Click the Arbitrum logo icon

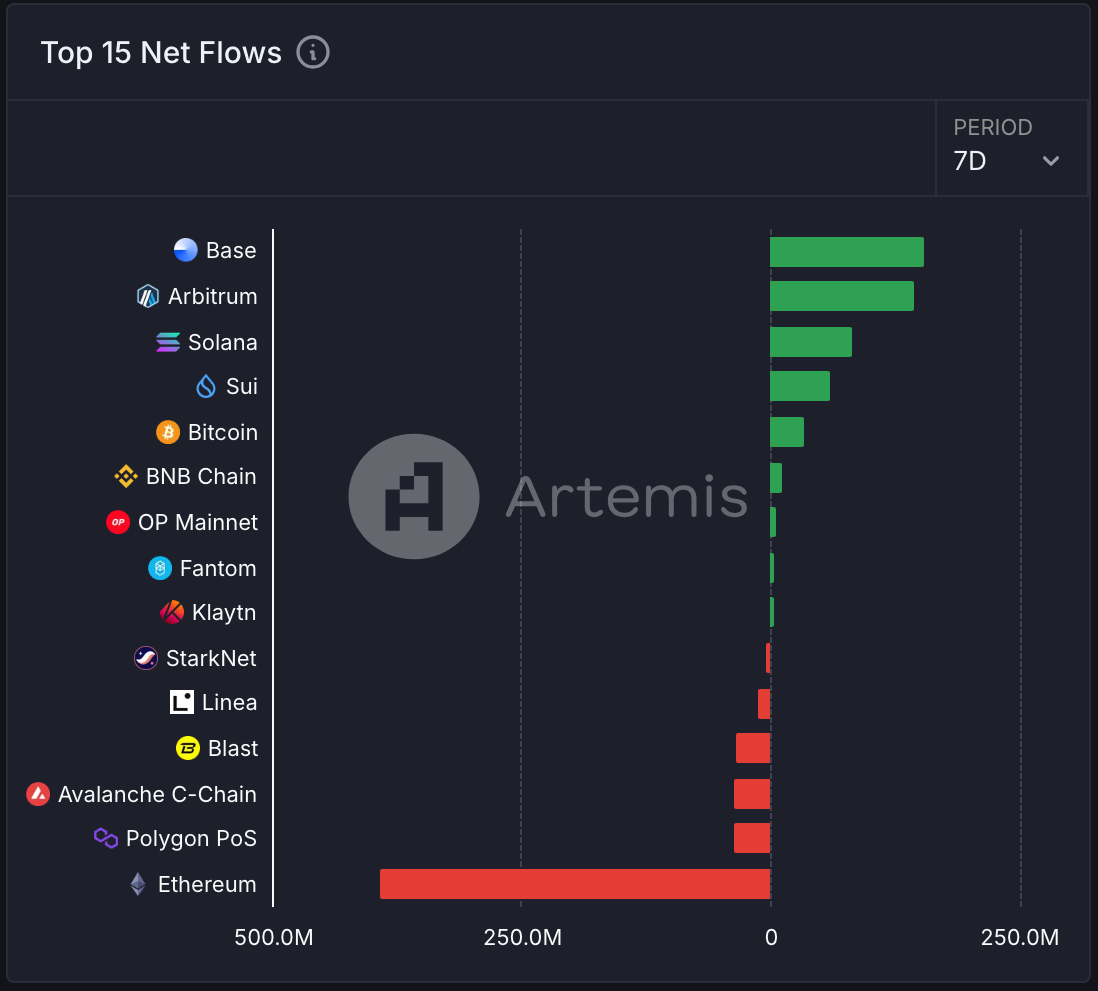click(x=148, y=296)
